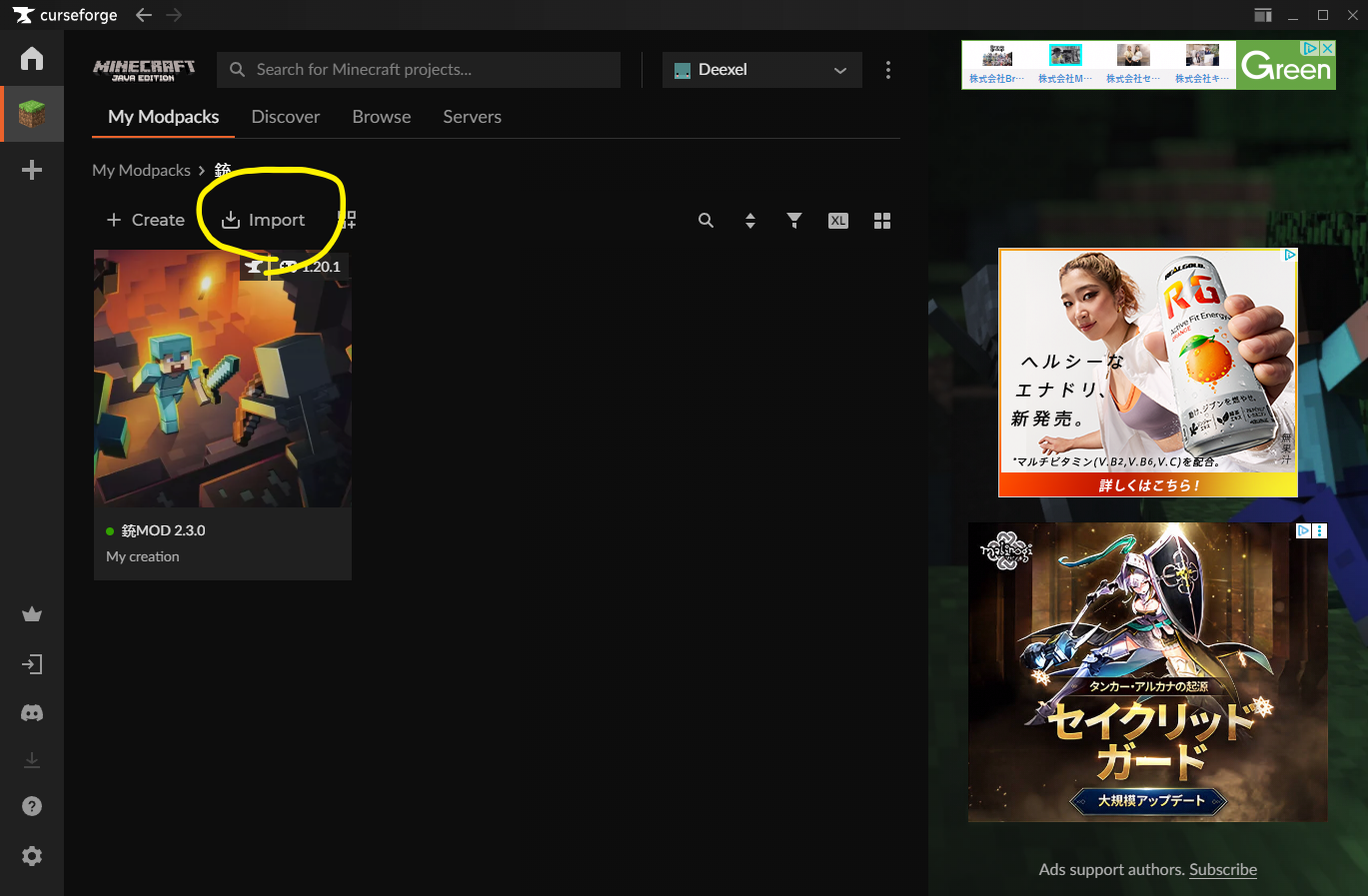
Task: Click the Subscribe link
Action: (1223, 869)
